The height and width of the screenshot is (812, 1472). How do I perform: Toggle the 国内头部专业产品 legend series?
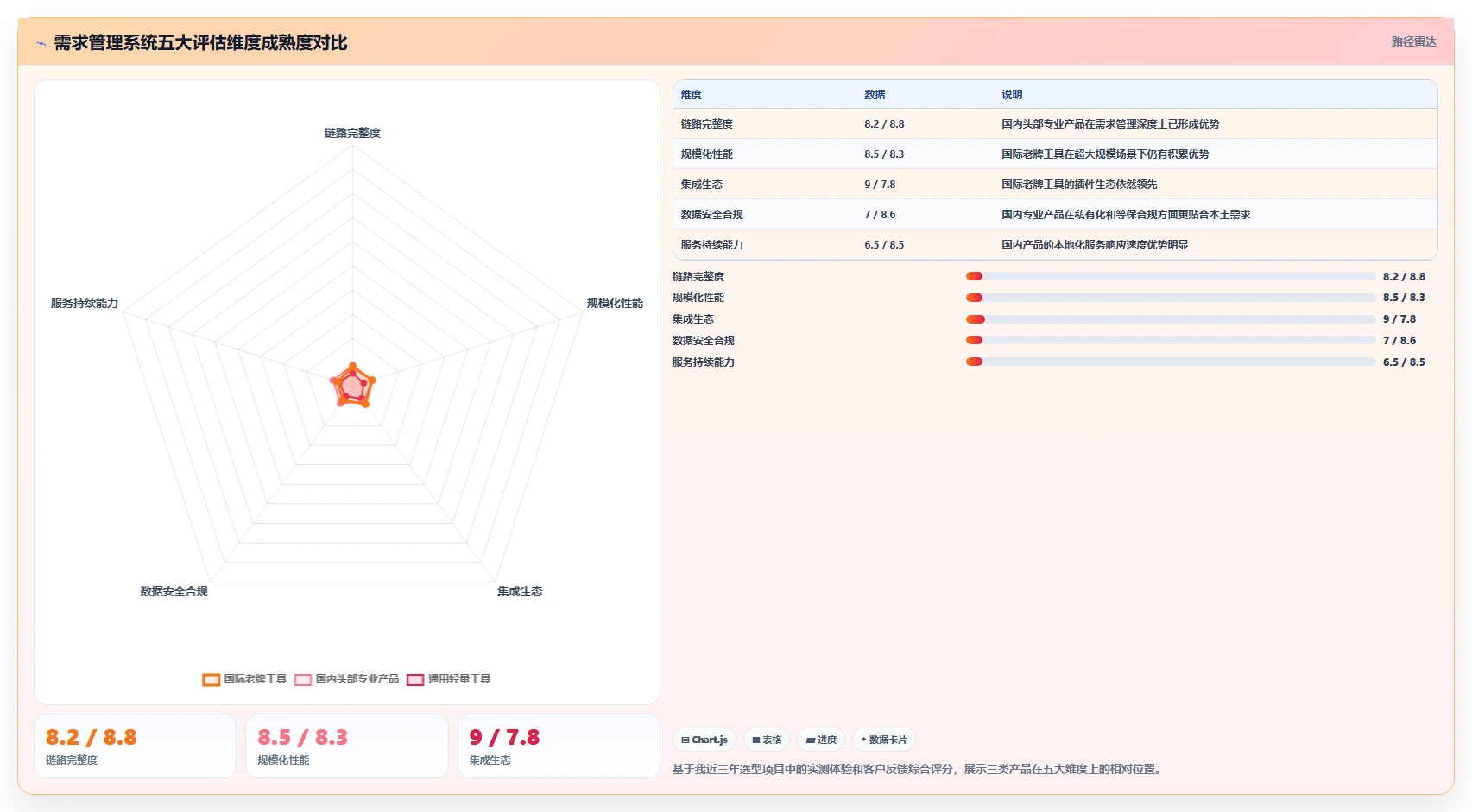coord(346,679)
